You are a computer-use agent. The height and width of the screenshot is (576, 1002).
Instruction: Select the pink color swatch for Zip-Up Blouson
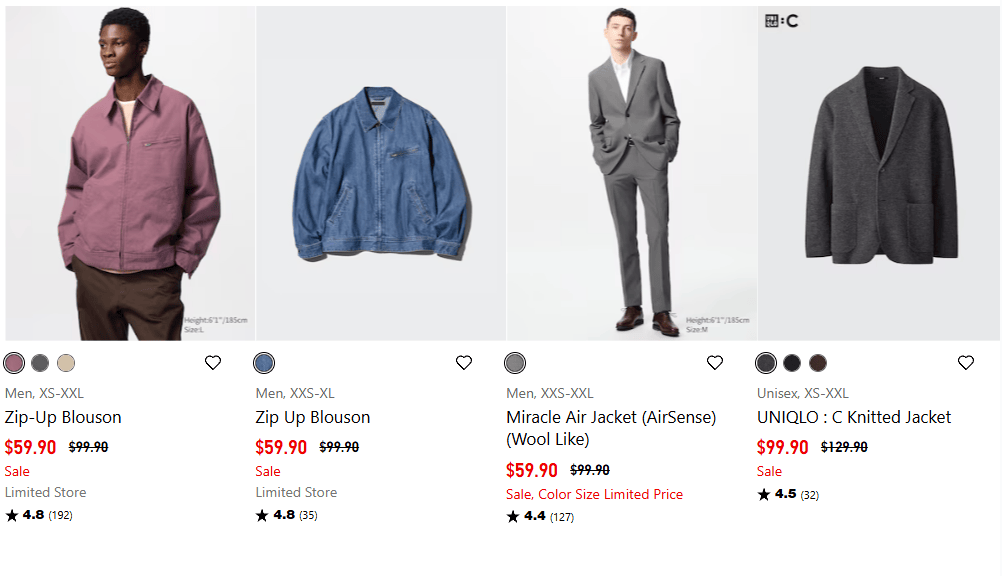pyautogui.click(x=14, y=363)
